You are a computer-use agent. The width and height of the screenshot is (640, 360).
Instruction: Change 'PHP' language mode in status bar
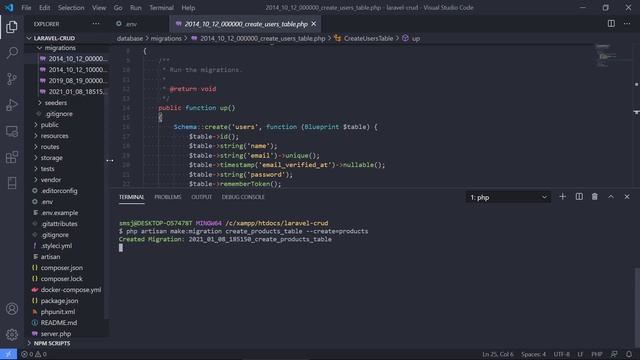(597, 354)
